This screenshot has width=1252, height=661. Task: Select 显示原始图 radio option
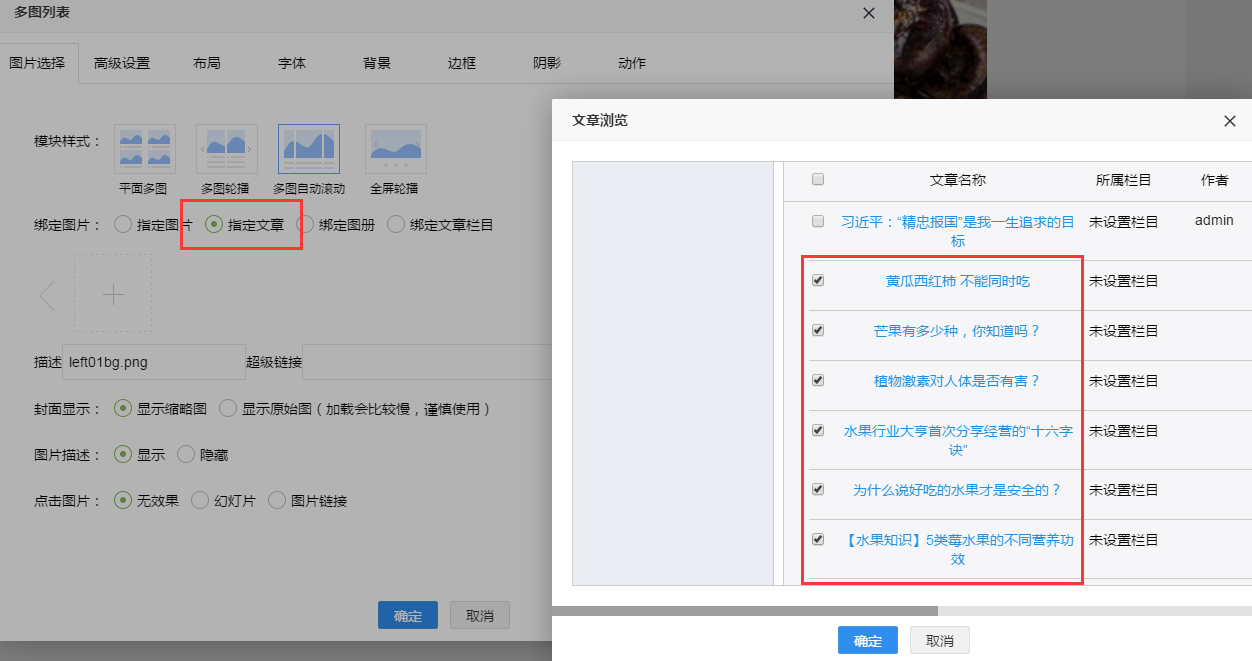click(228, 409)
